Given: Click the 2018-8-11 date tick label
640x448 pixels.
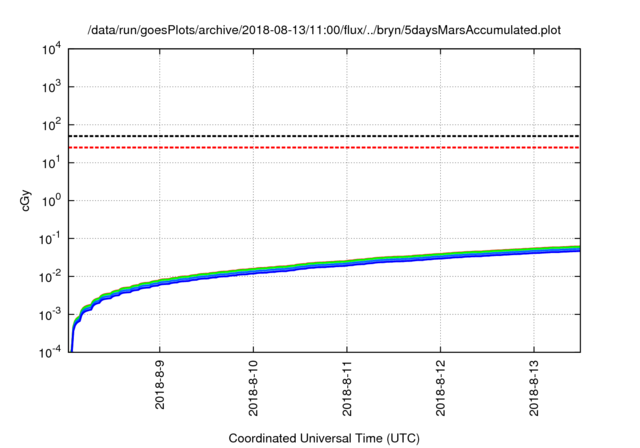Looking at the screenshot, I should [347, 388].
